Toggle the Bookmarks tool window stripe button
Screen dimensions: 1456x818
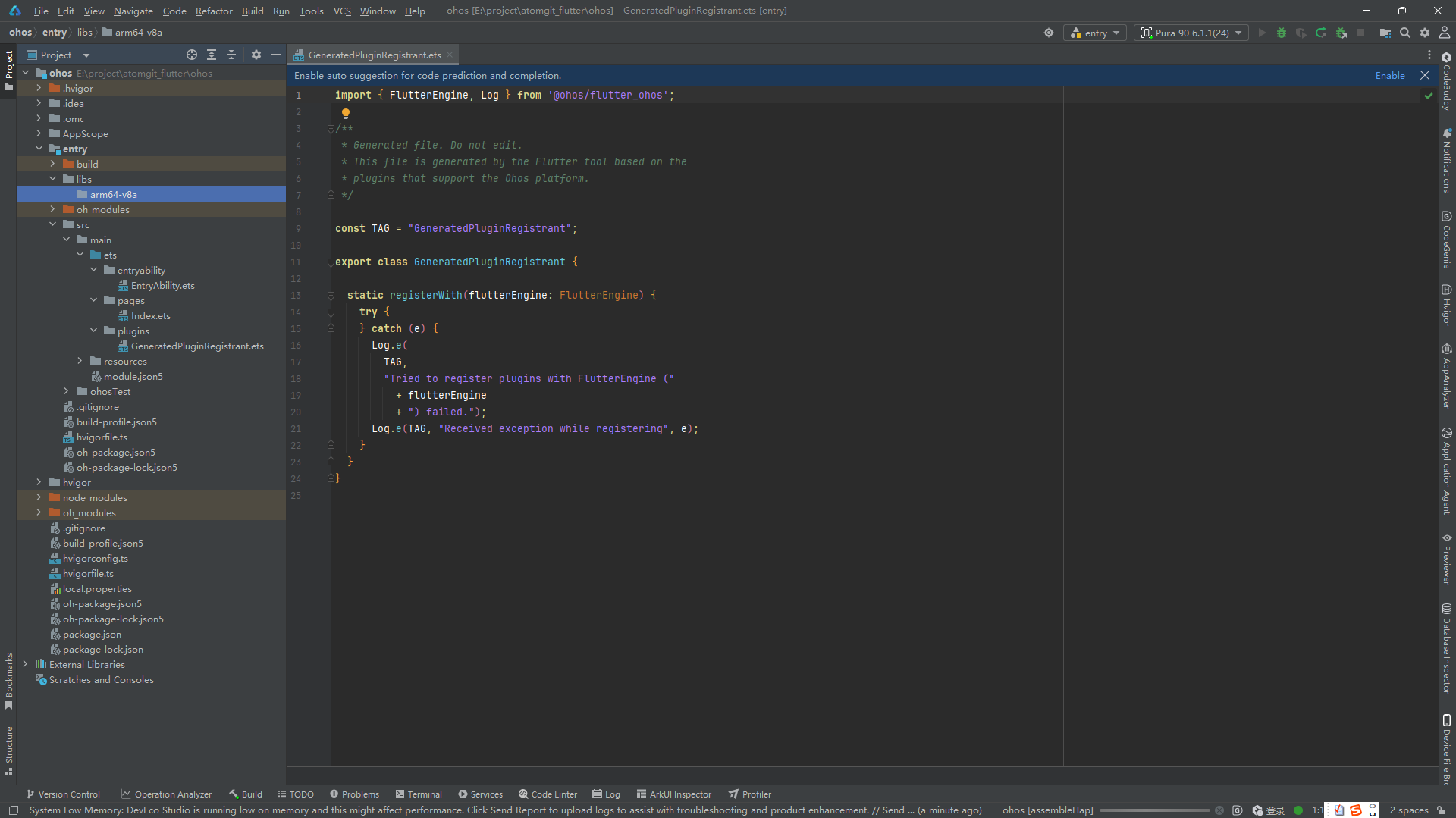[x=9, y=682]
